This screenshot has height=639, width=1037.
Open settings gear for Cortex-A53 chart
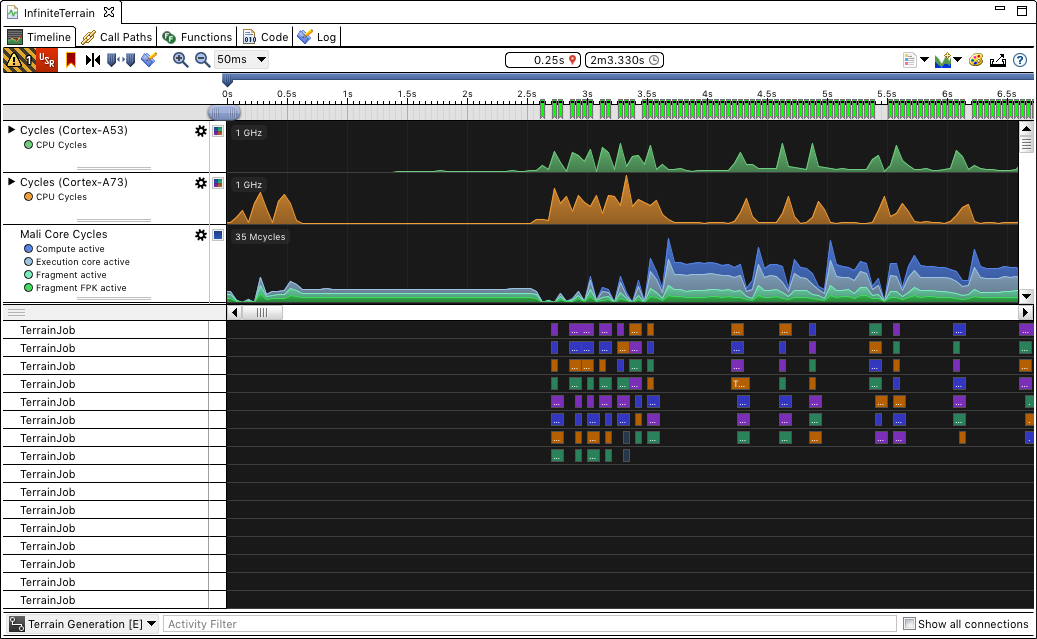point(201,131)
